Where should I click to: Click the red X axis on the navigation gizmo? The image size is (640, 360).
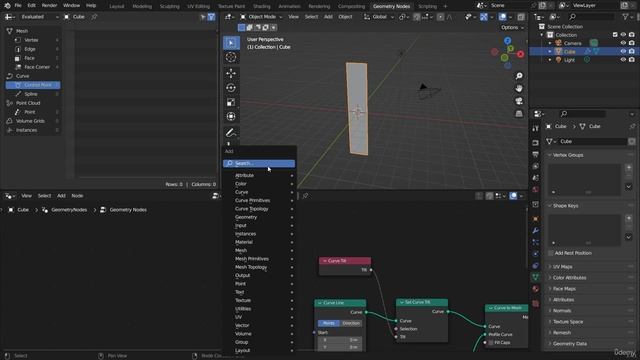pyautogui.click(x=520, y=54)
